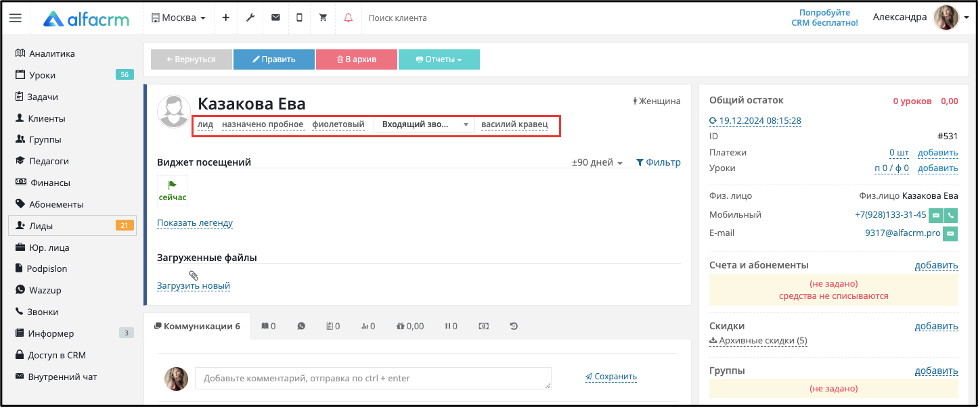Click the green сейчас flag in visits widget

172,190
